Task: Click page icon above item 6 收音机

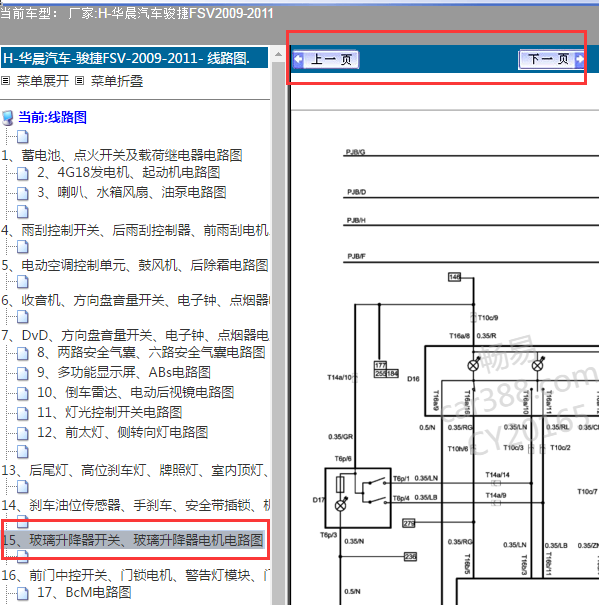Action: [x=22, y=282]
